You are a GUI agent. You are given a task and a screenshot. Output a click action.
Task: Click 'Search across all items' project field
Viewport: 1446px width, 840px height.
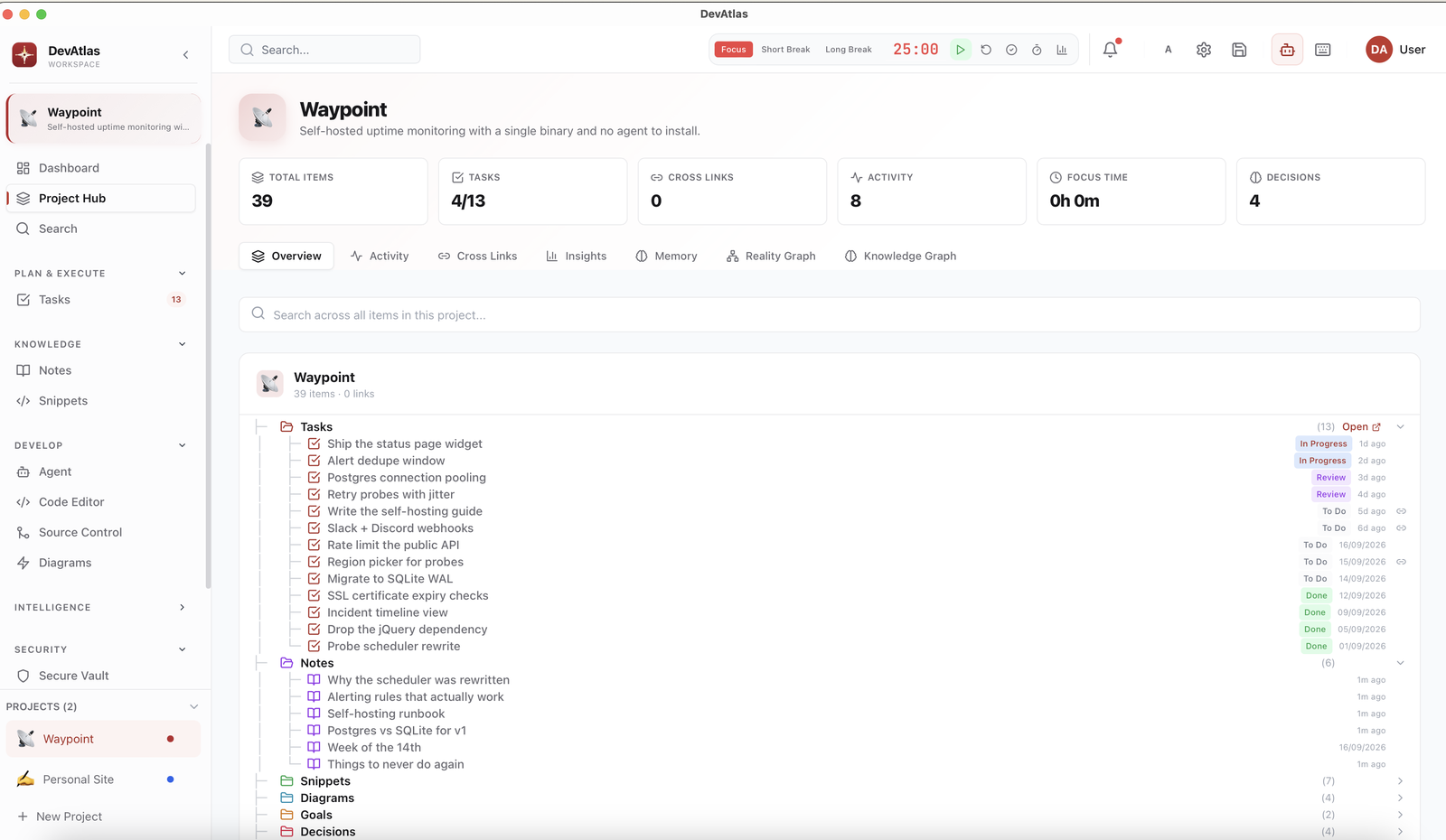(829, 315)
